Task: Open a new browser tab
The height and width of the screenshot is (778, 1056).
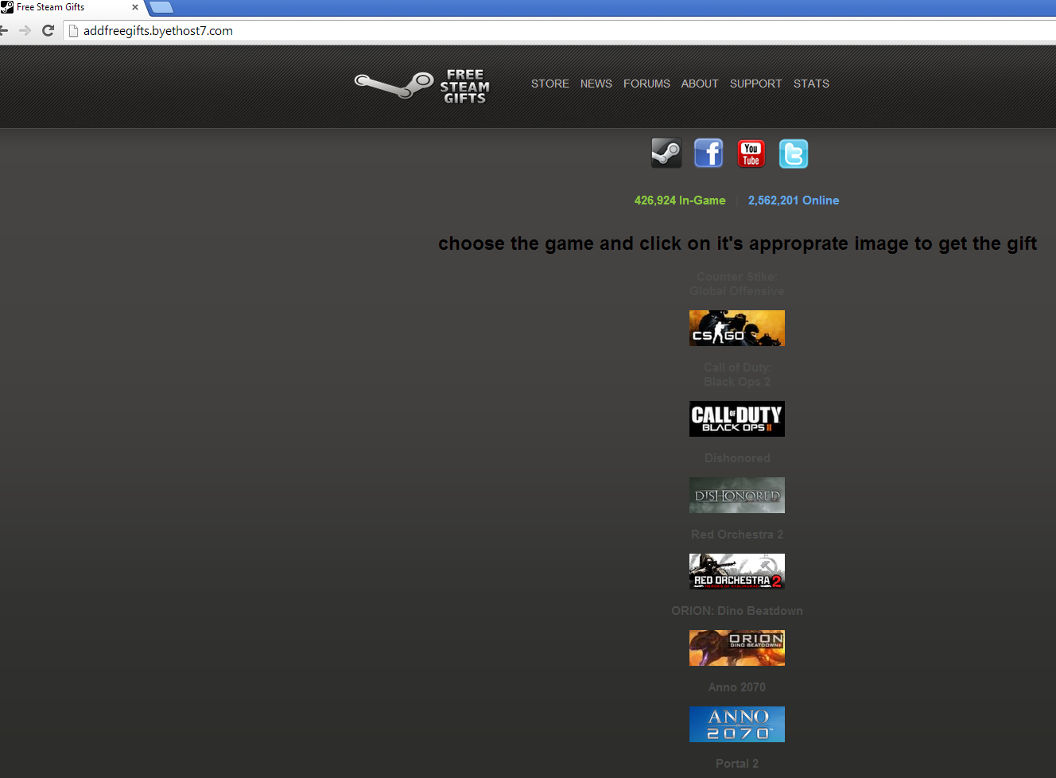Action: pyautogui.click(x=160, y=8)
